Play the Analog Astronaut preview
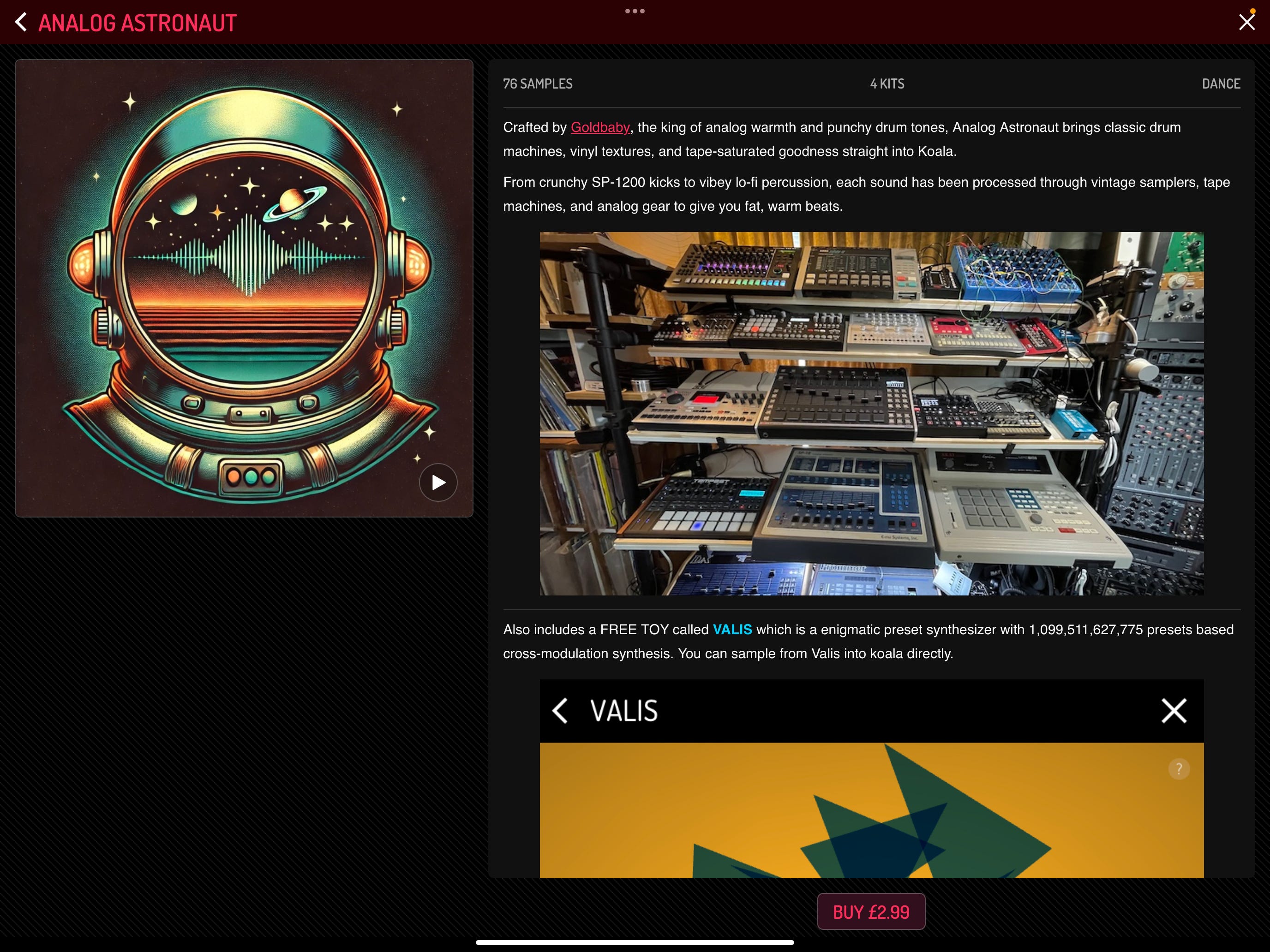Screen dimensions: 1270x952 click(438, 482)
